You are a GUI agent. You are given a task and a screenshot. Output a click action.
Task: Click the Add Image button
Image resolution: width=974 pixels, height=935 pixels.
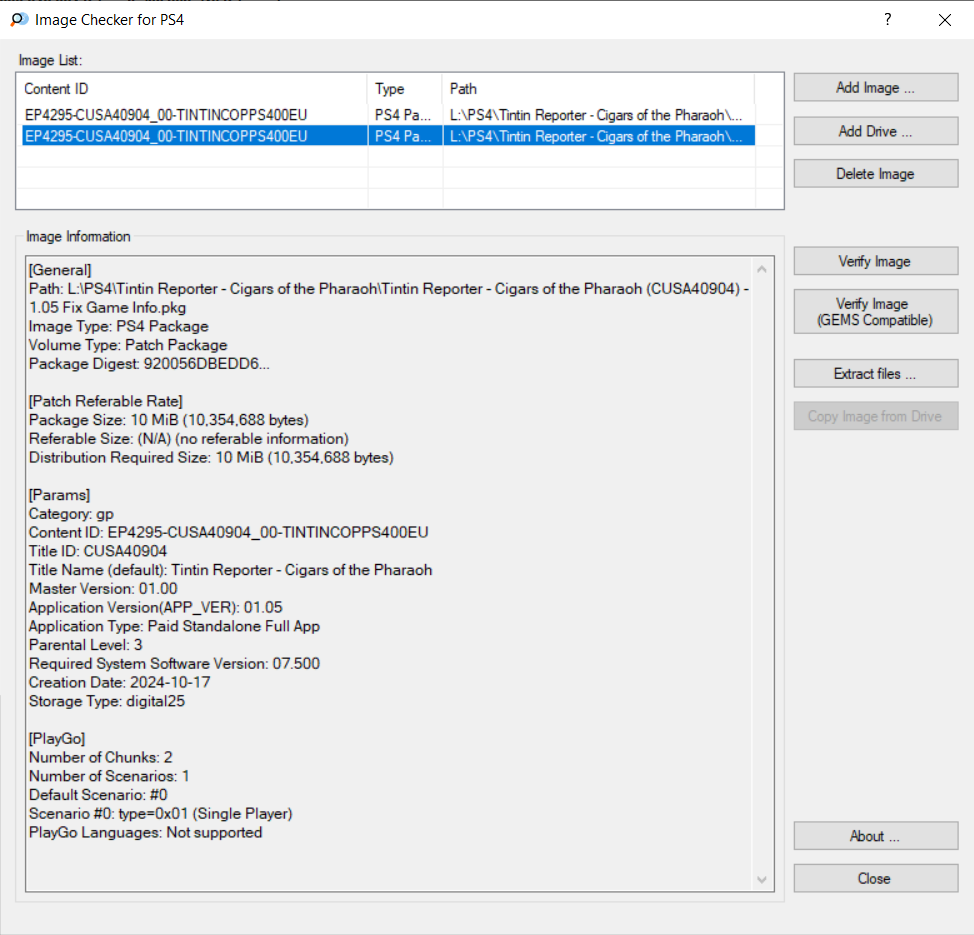click(875, 88)
